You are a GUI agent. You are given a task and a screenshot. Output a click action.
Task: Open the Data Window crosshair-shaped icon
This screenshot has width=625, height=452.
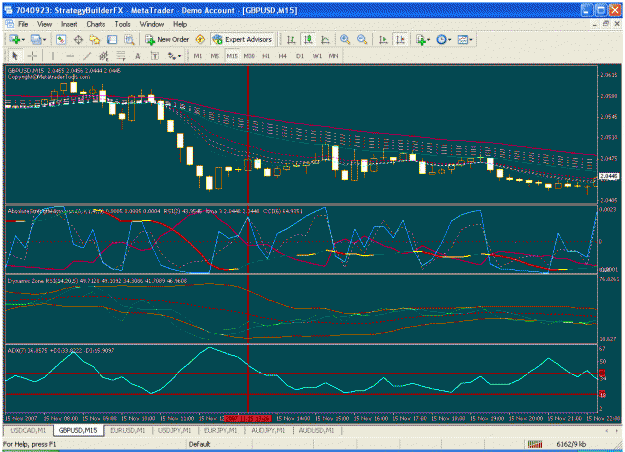tap(78, 39)
